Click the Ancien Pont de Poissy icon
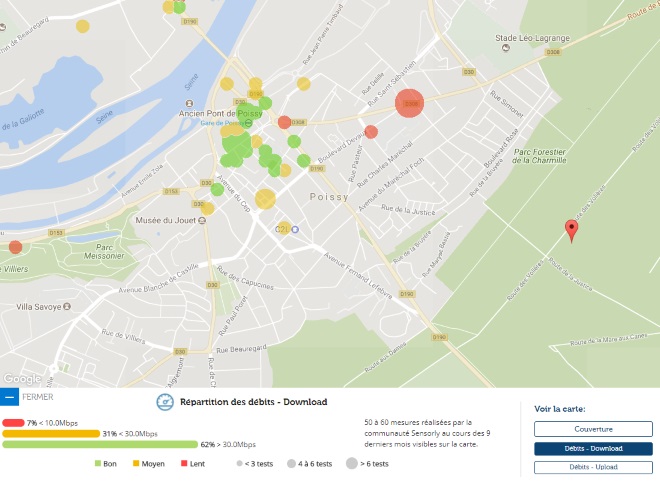This screenshot has width=660, height=488. point(189,103)
